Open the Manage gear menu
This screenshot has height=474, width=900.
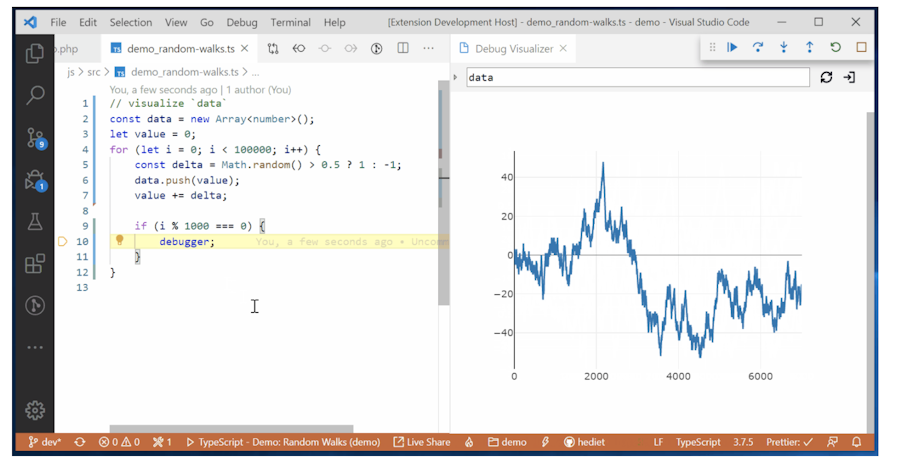[x=34, y=410]
